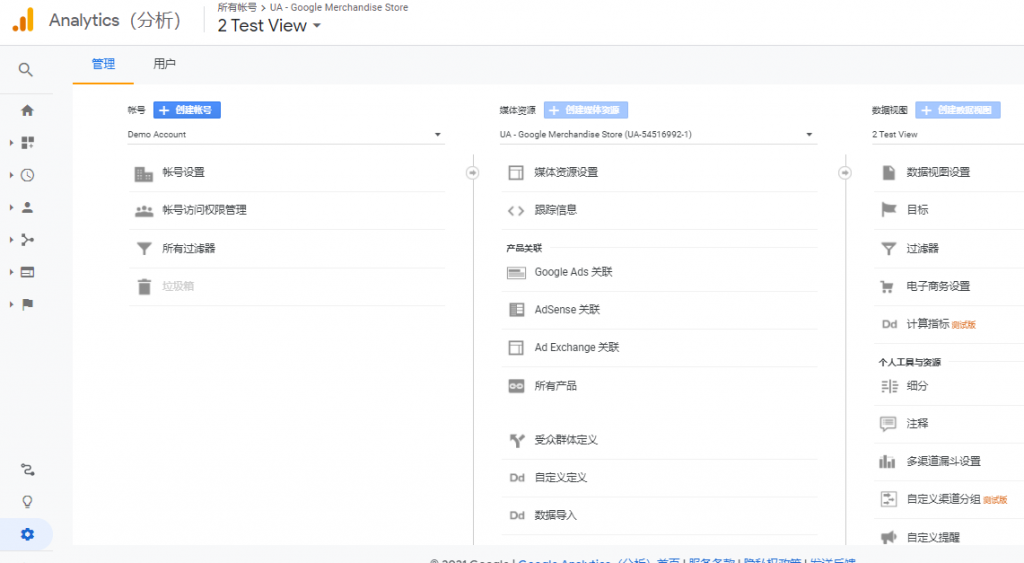Go to Home via house icon

(27, 110)
